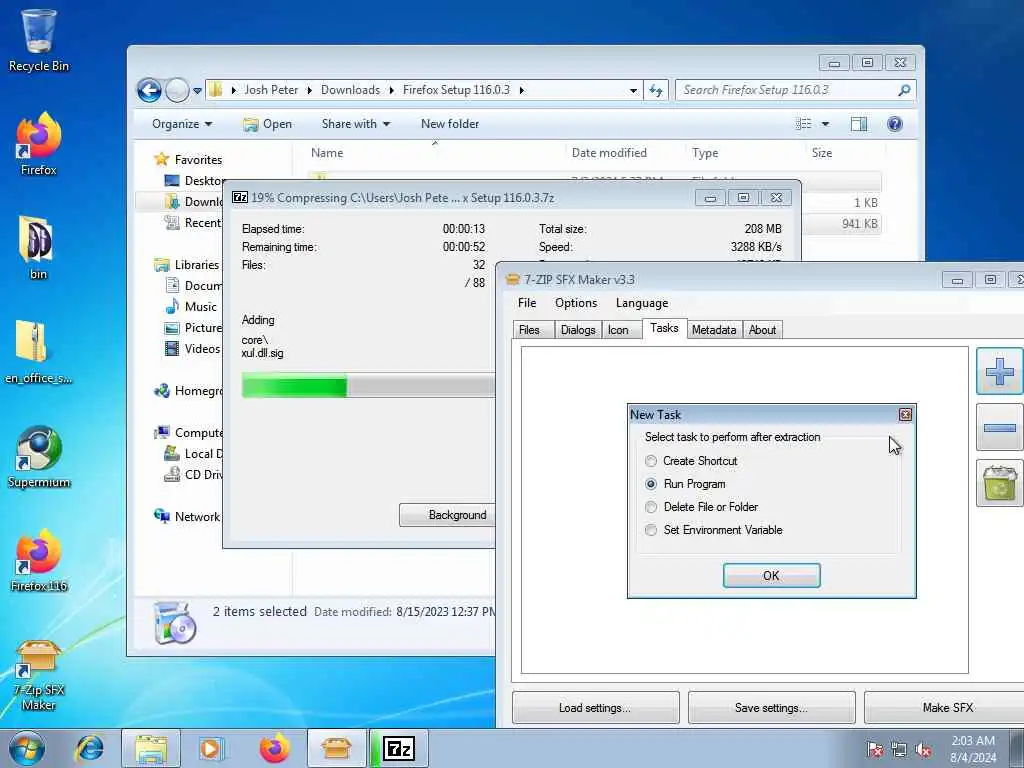The height and width of the screenshot is (768, 1024).
Task: Confirm New Task dialog with OK
Action: [771, 575]
